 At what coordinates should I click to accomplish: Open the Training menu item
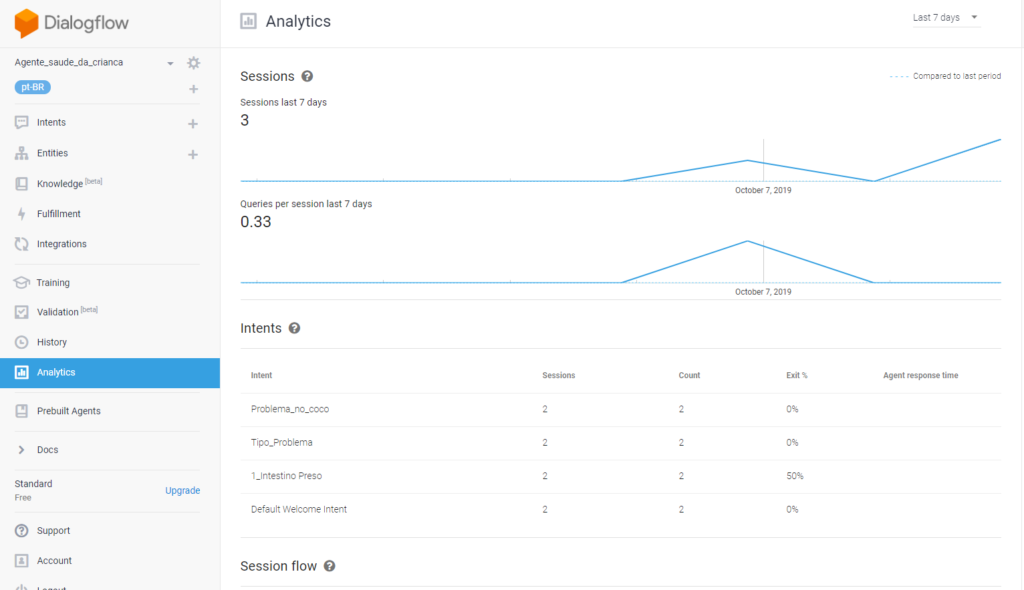(53, 283)
